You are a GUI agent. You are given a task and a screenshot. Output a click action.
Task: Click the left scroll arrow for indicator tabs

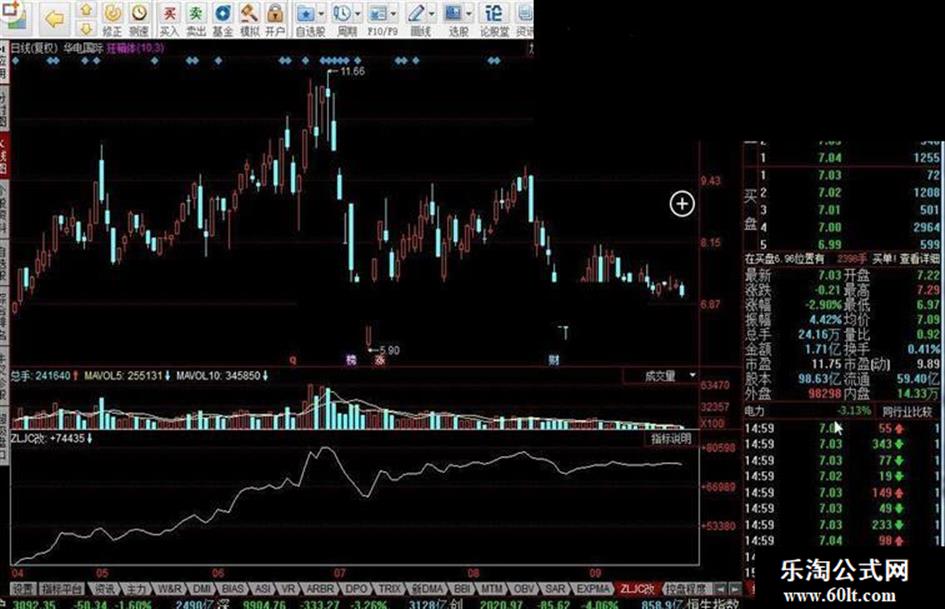(x=721, y=588)
